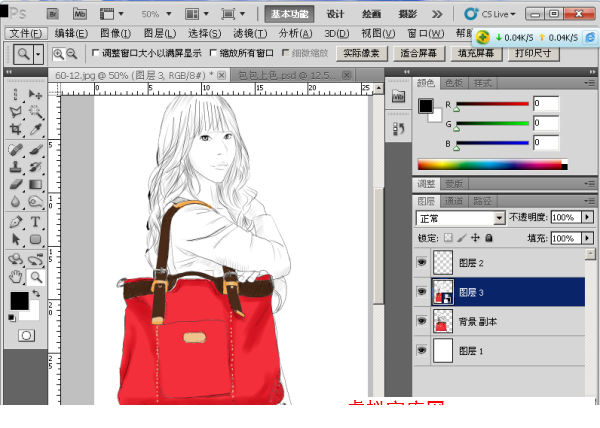Select the 3D Rotate tool

(15, 259)
